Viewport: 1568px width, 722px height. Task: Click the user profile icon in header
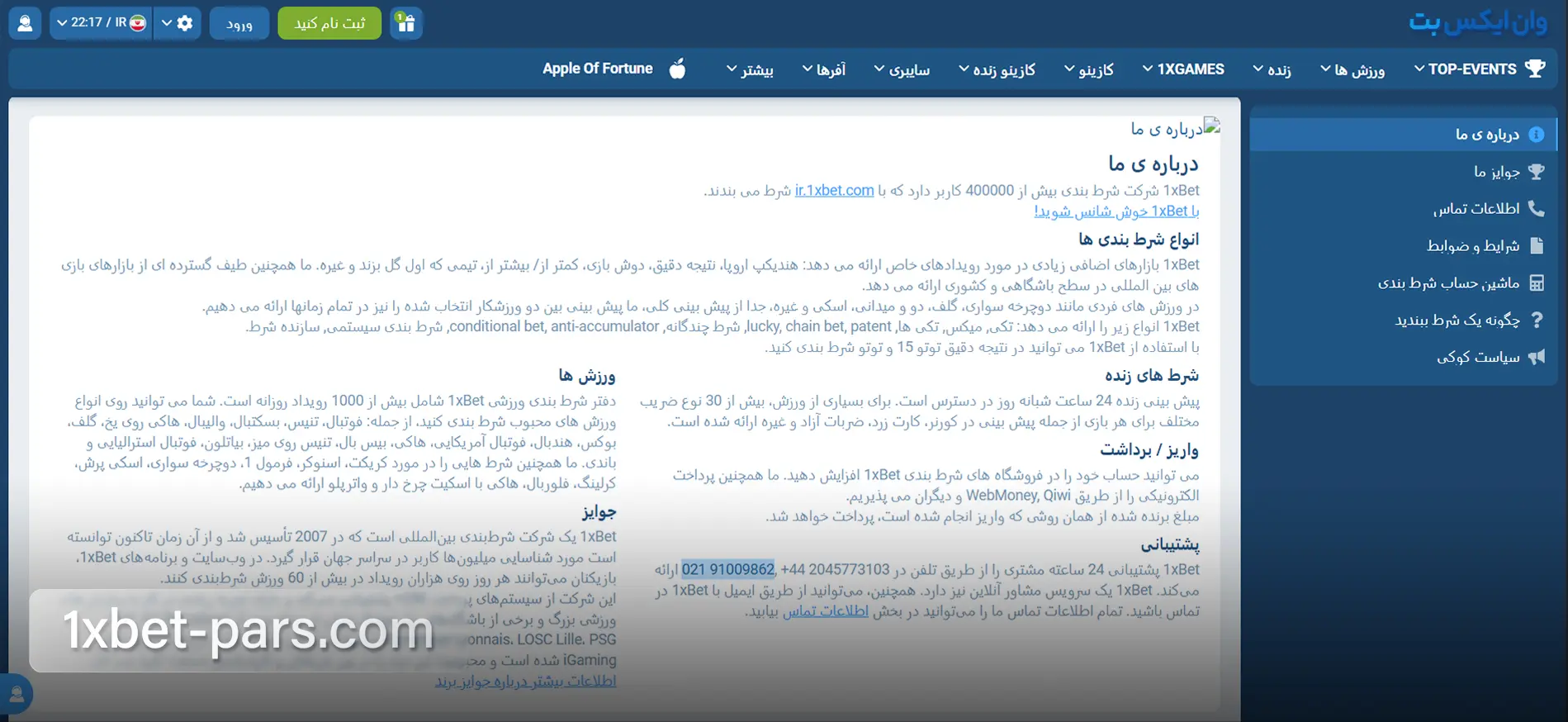[26, 22]
